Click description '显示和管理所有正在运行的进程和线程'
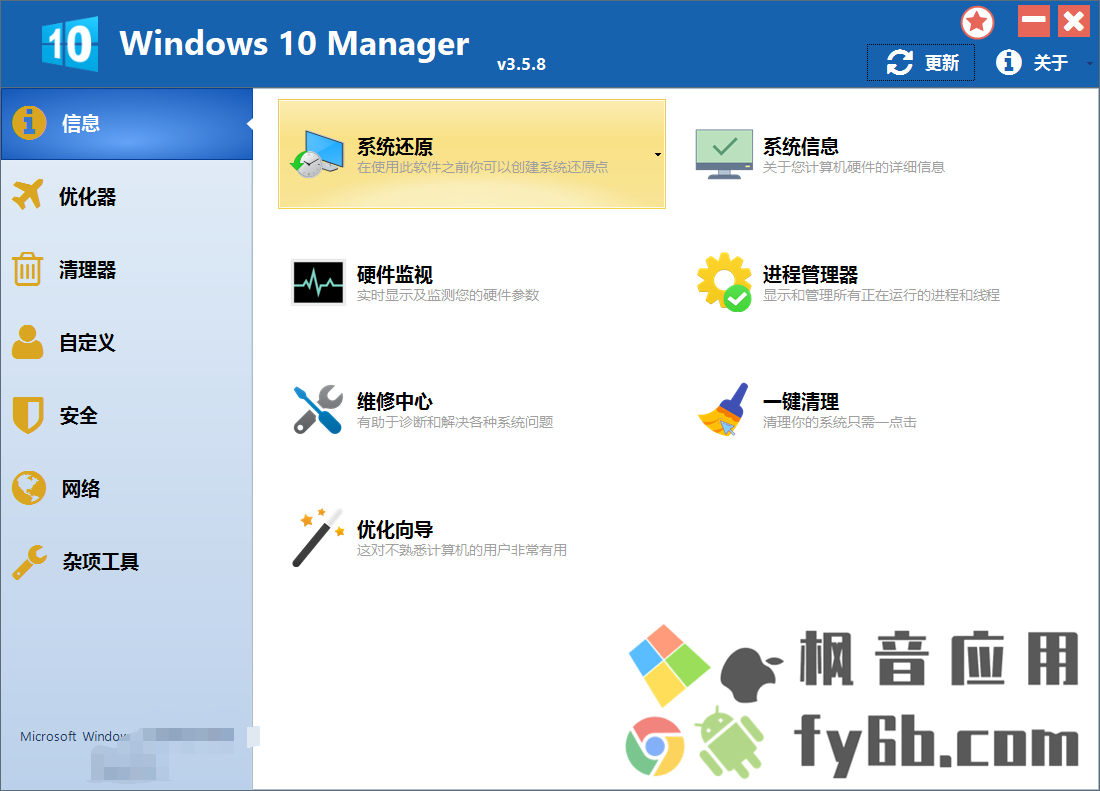 coord(882,295)
